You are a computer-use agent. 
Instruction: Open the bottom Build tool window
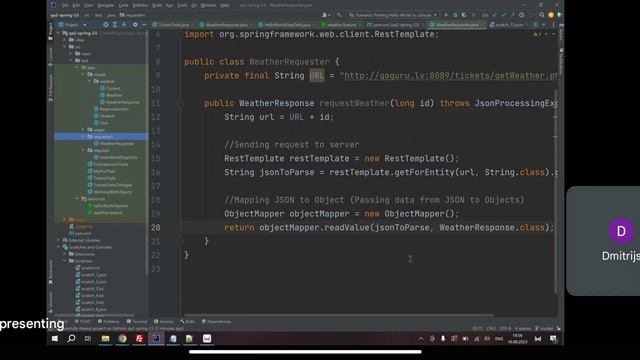pyautogui.click(x=188, y=322)
